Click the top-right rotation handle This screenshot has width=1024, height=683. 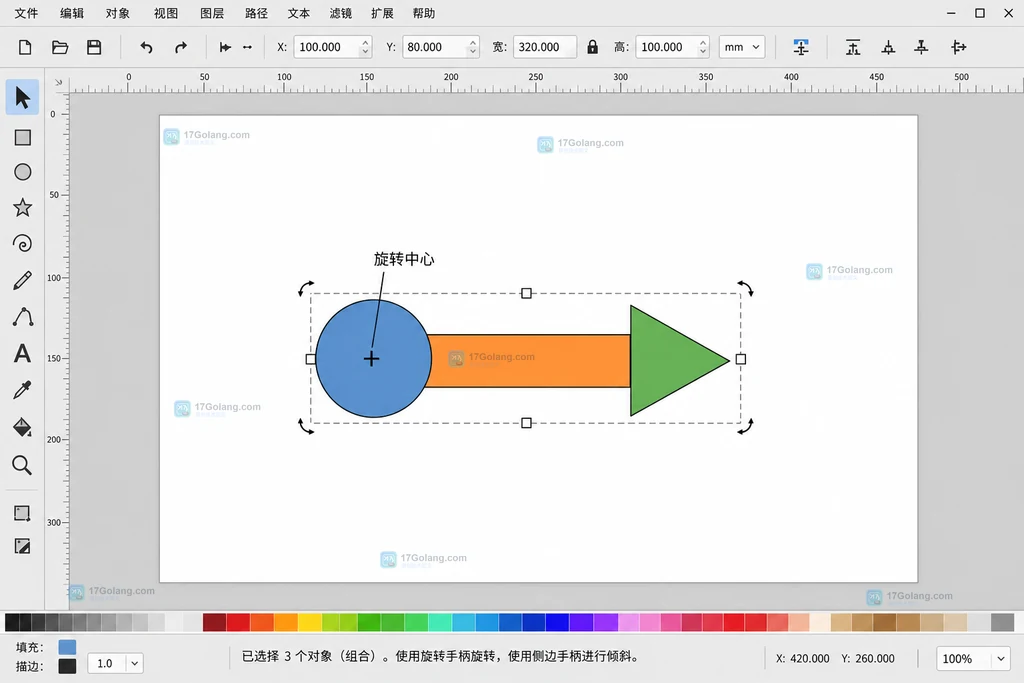[745, 288]
